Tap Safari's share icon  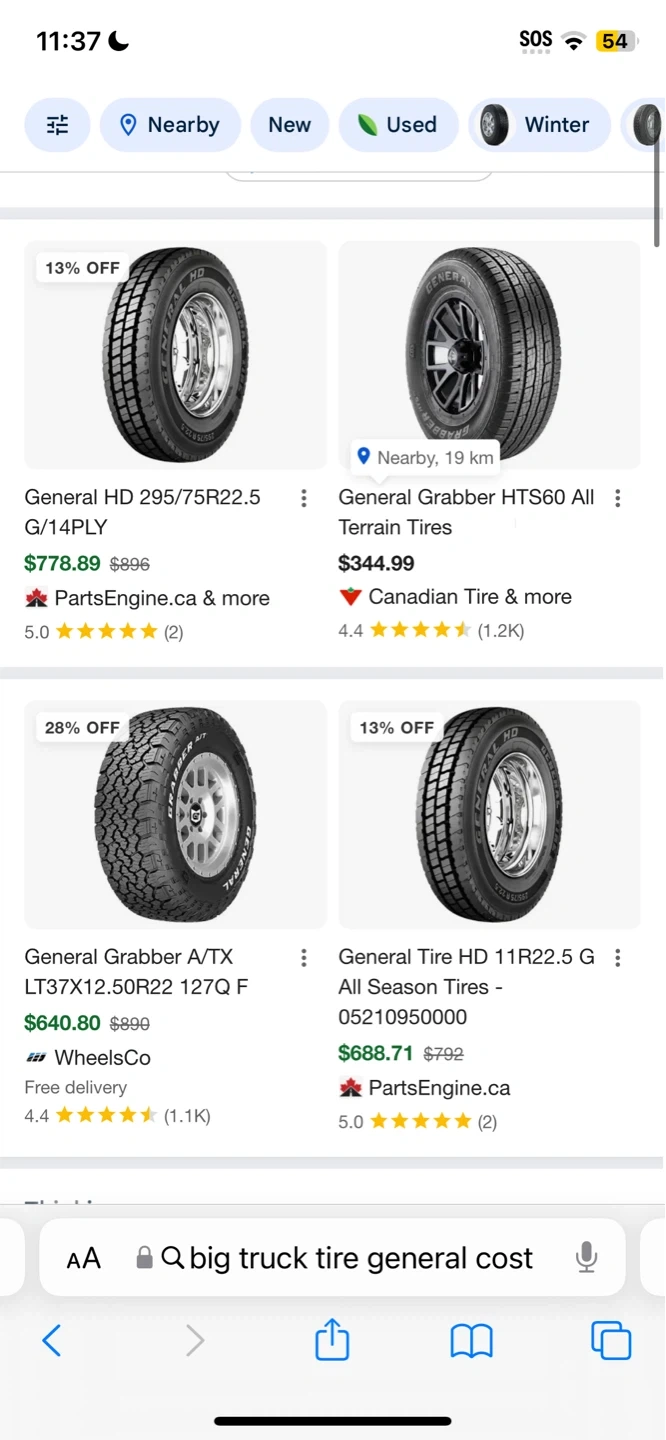pyautogui.click(x=332, y=1340)
